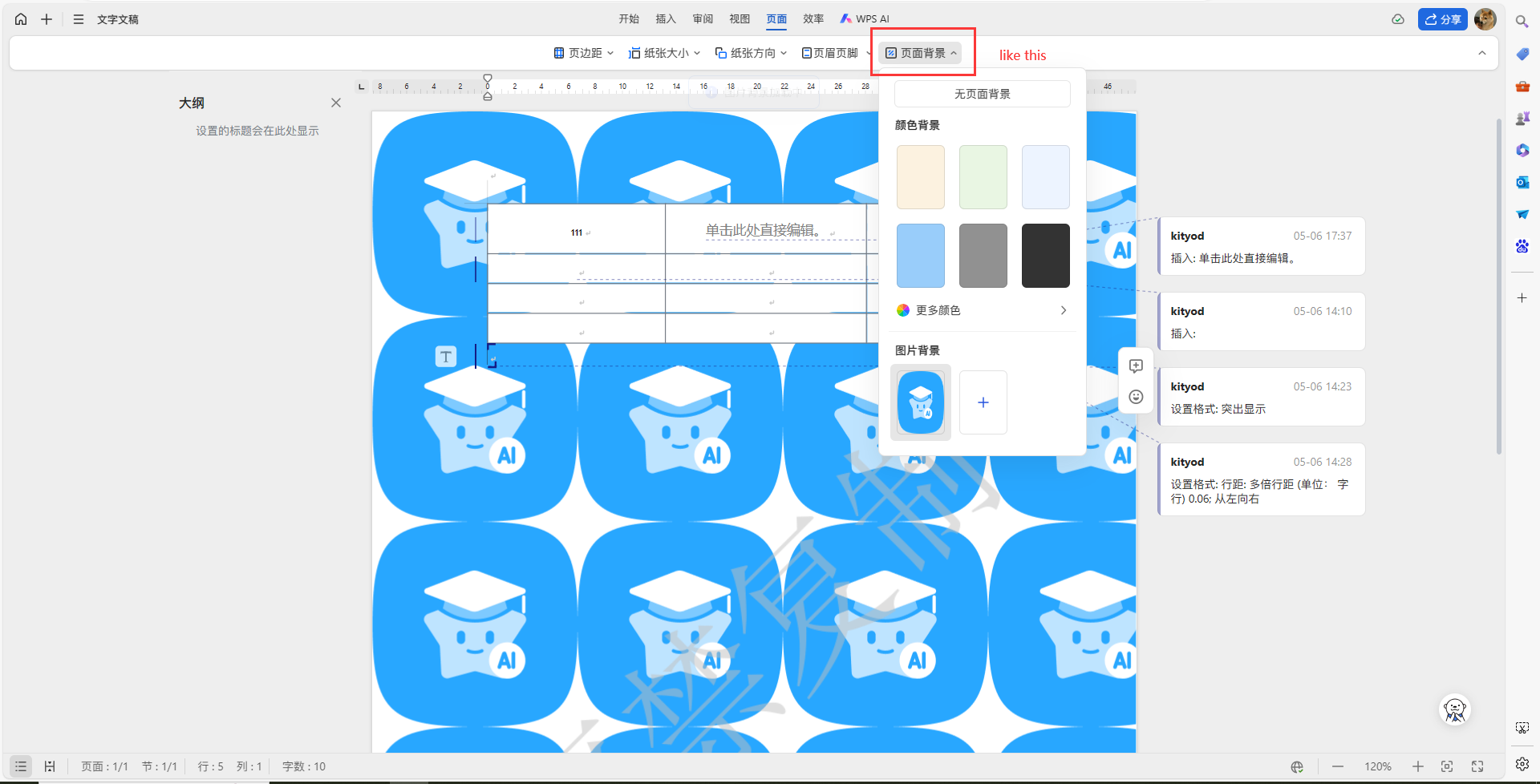Screen dimensions: 1540x784
Task: Choose 无页面背景 option
Action: click(982, 94)
